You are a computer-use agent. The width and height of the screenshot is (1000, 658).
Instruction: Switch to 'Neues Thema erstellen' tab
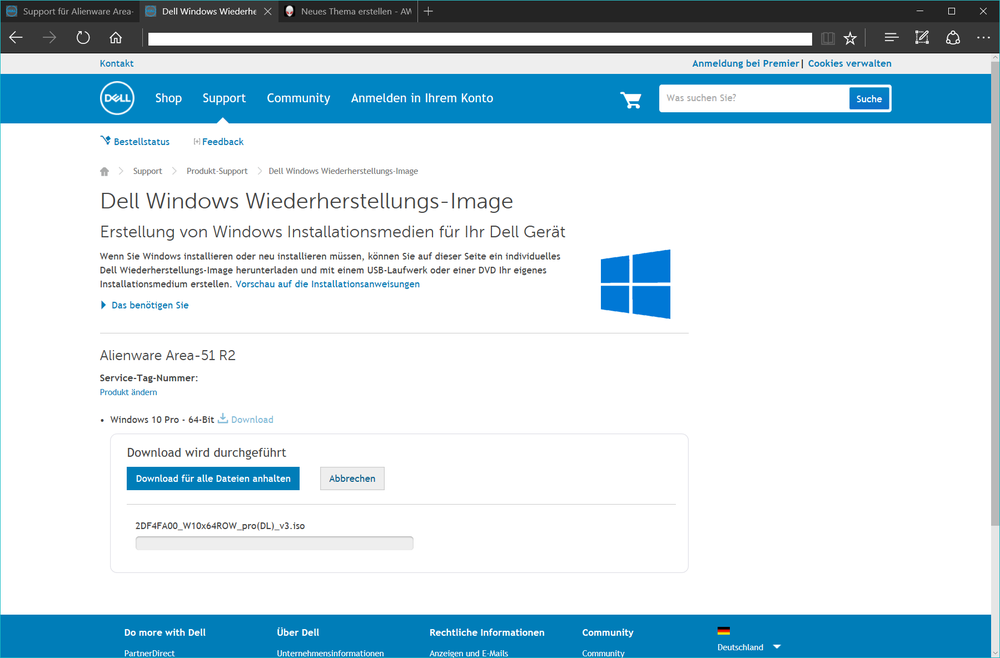349,11
